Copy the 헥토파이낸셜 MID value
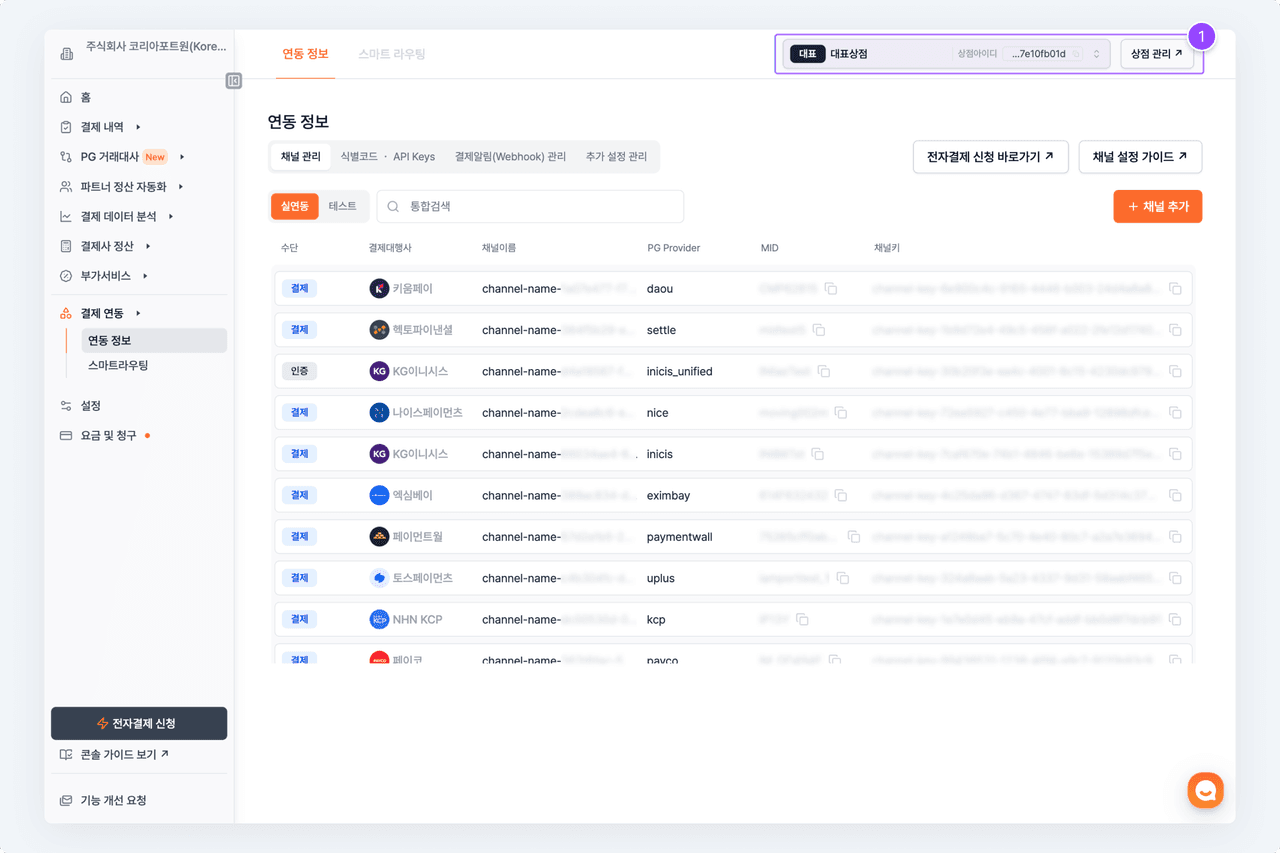The width and height of the screenshot is (1280, 853). 819,330
